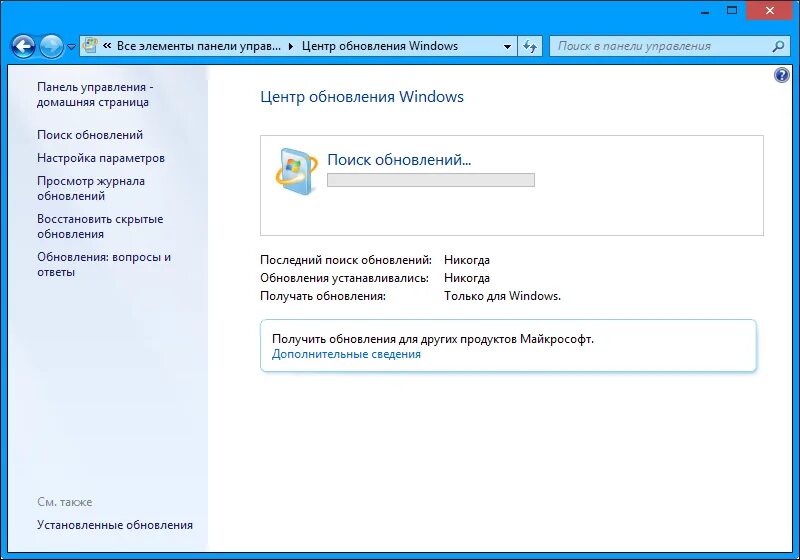The height and width of the screenshot is (560, 800).
Task: Click the 'Поиск обновлений...' status heading
Action: 399,160
